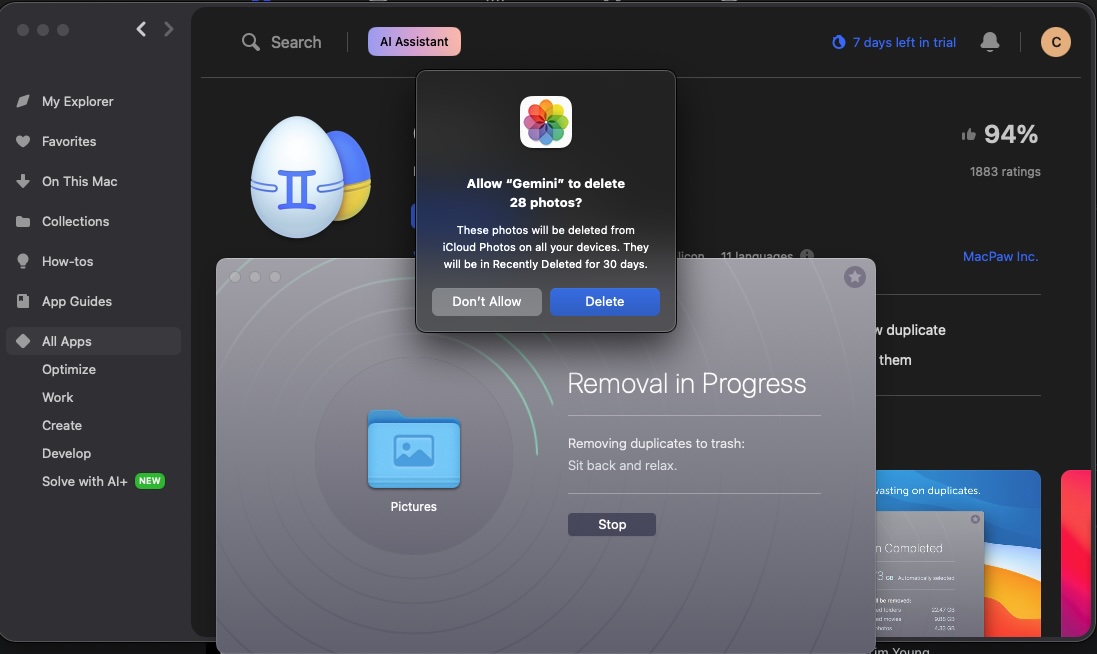Screen dimensions: 1097x654
Task: Click the magnifying glass search icon
Action: click(x=250, y=42)
